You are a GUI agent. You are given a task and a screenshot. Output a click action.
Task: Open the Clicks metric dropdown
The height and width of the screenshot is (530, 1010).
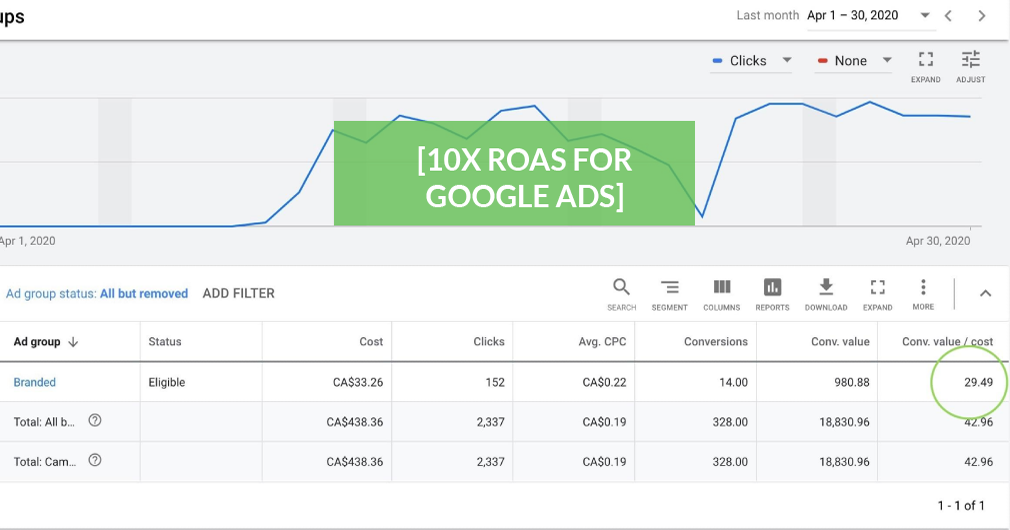[752, 61]
